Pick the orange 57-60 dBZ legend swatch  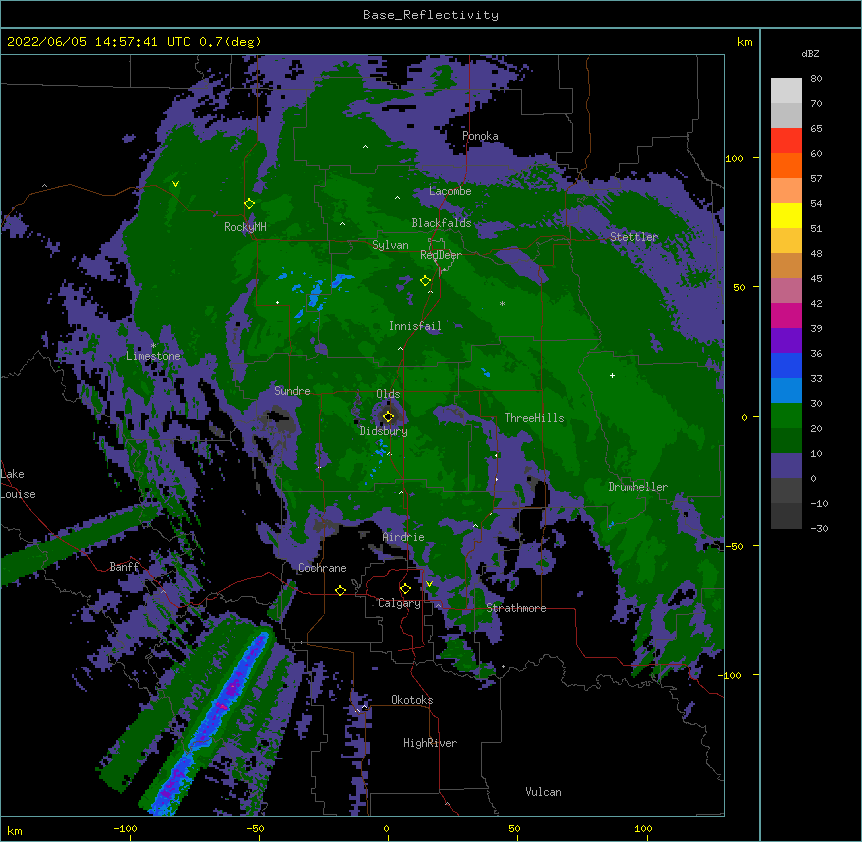point(786,165)
